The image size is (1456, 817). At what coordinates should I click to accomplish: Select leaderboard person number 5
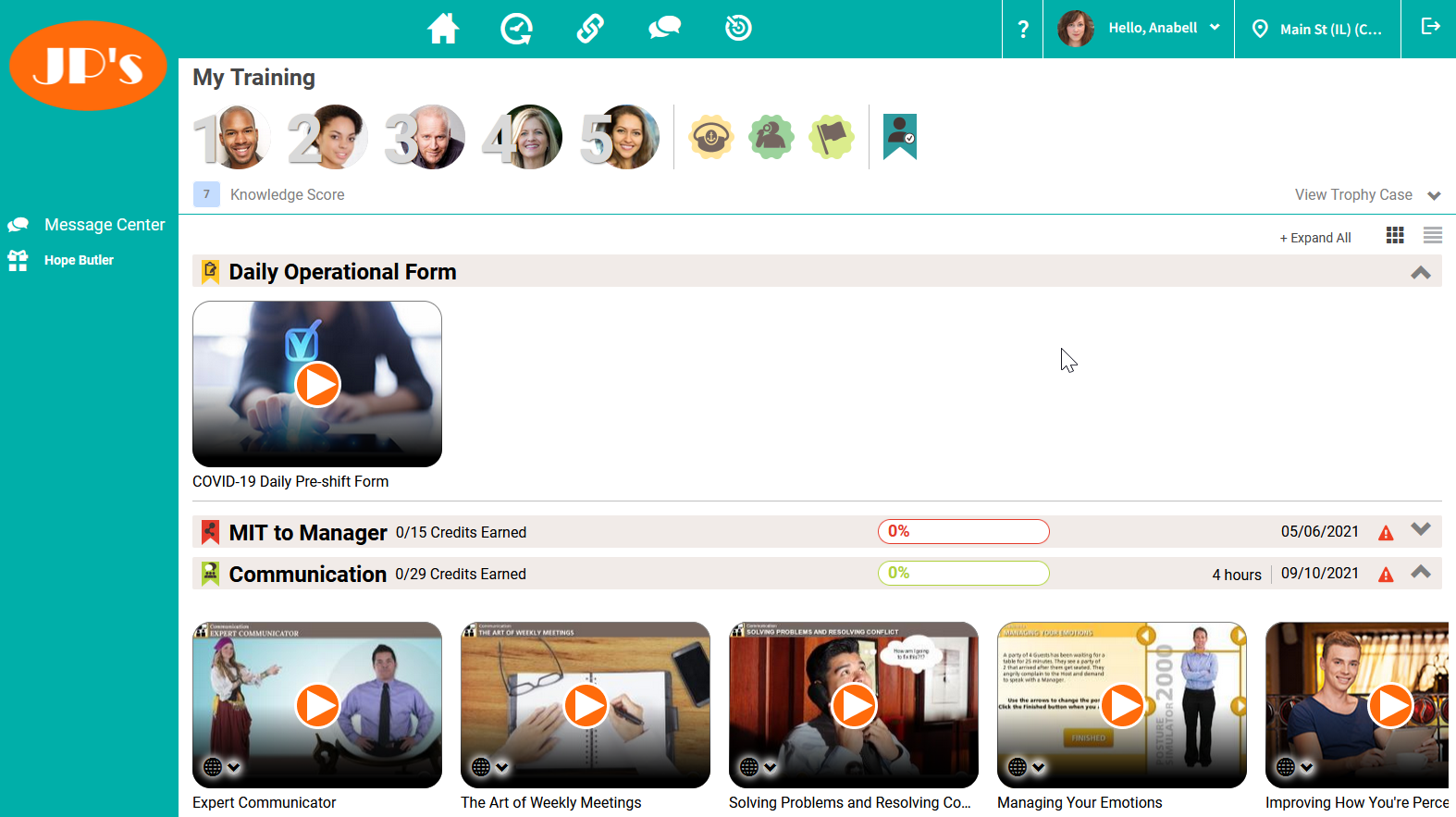620,137
